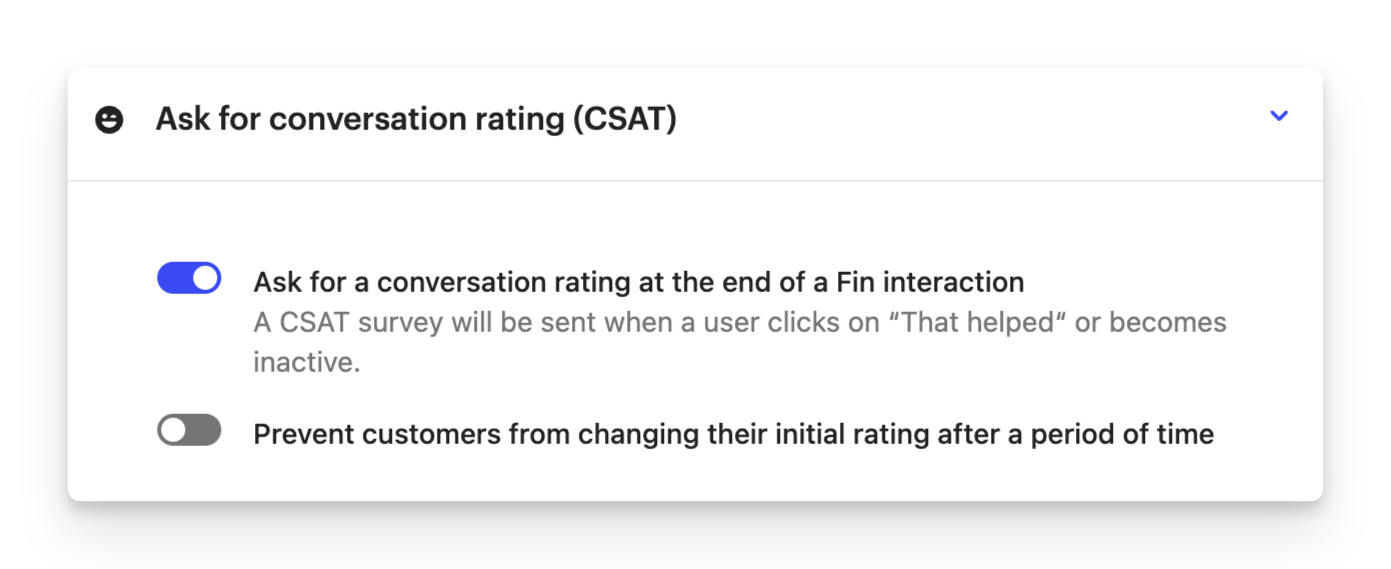Click the smiley face icon in the CSAT header
Screen dimensions: 1391x569
pyautogui.click(x=109, y=120)
